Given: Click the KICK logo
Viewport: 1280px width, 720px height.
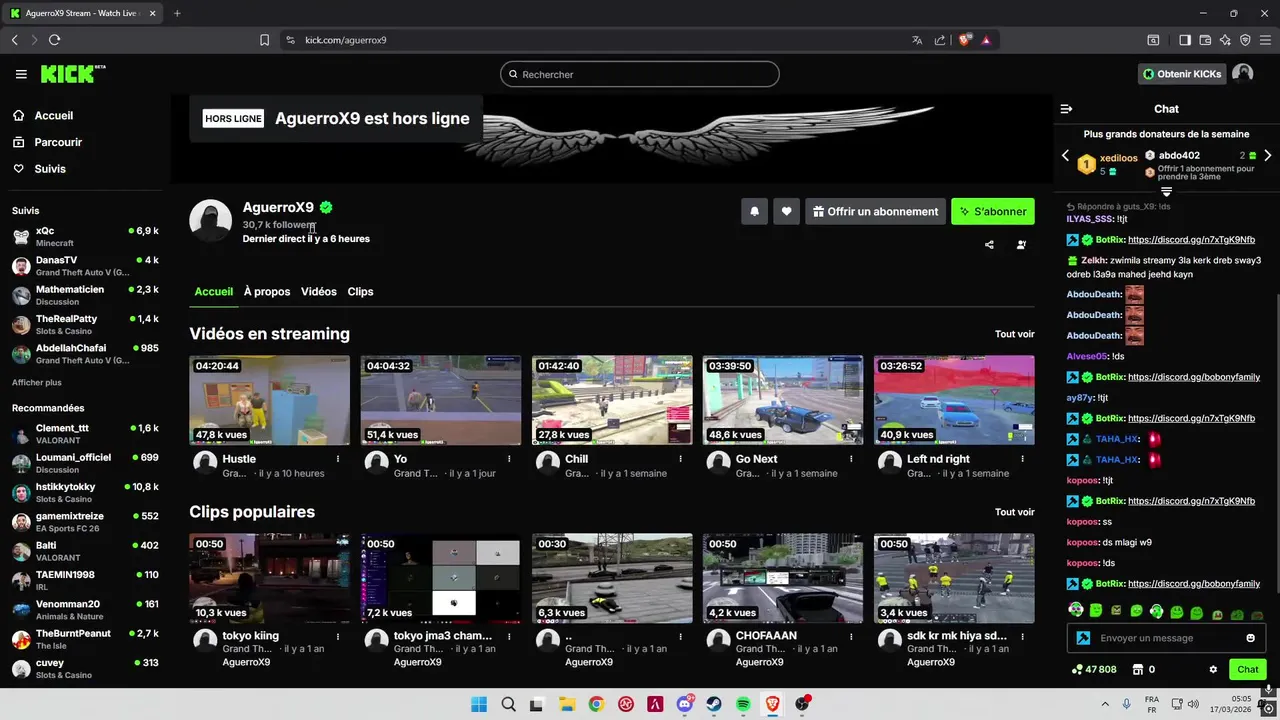Looking at the screenshot, I should click(x=72, y=74).
